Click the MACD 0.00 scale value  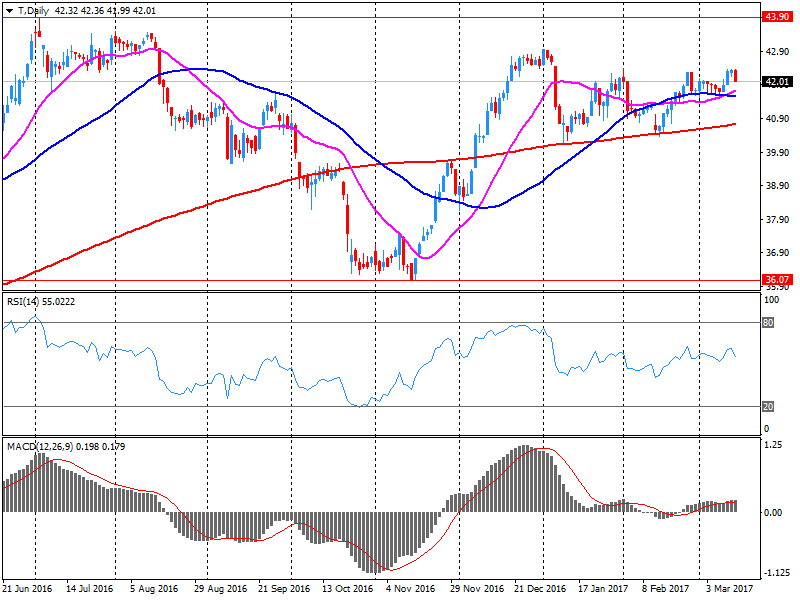pyautogui.click(x=772, y=512)
